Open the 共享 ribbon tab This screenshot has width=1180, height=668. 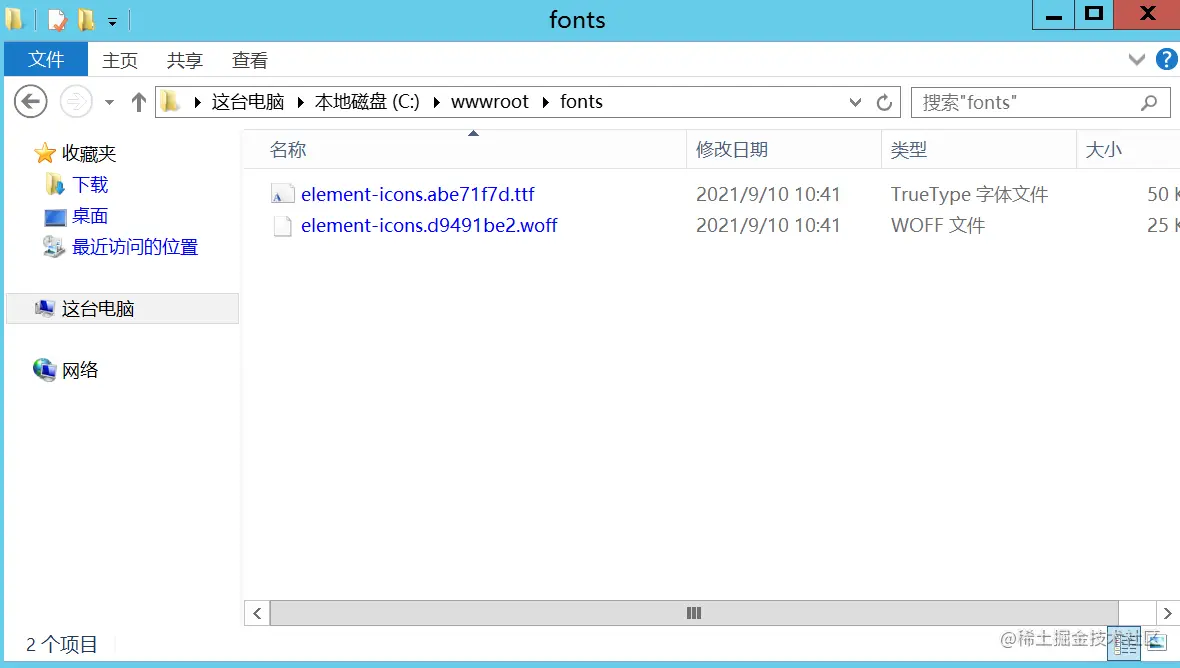(x=185, y=60)
